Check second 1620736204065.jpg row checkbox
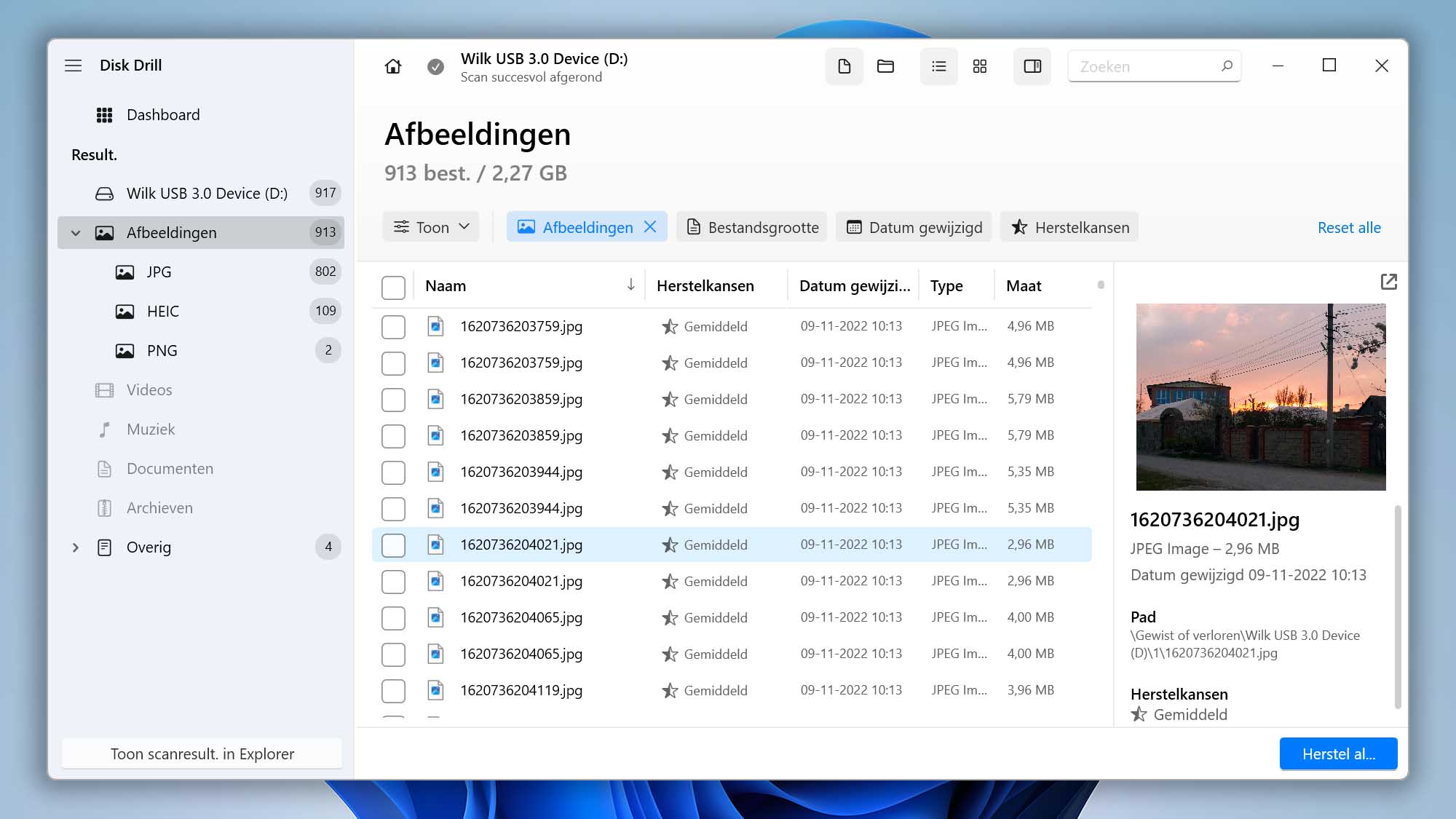This screenshot has height=819, width=1456. [x=393, y=654]
